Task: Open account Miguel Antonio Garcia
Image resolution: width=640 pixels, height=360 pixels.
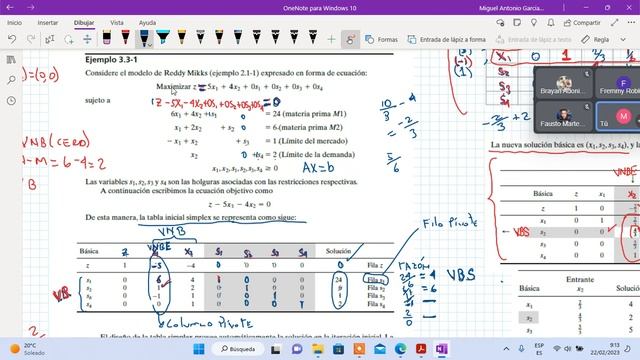Action: click(x=511, y=8)
